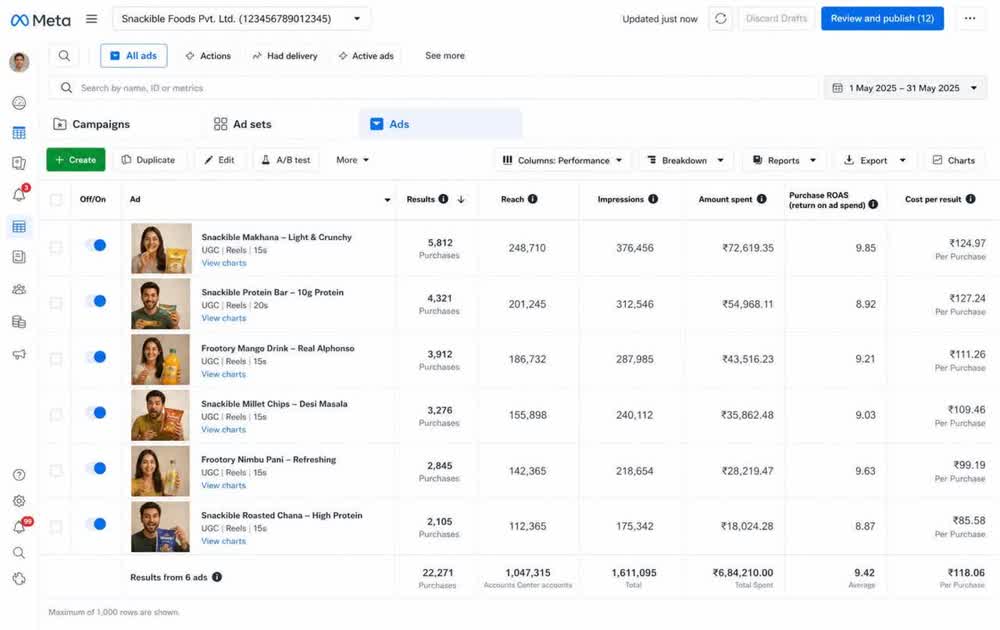Click the magnifier filter icon beside All ads
The width and height of the screenshot is (1000, 630).
click(x=64, y=56)
